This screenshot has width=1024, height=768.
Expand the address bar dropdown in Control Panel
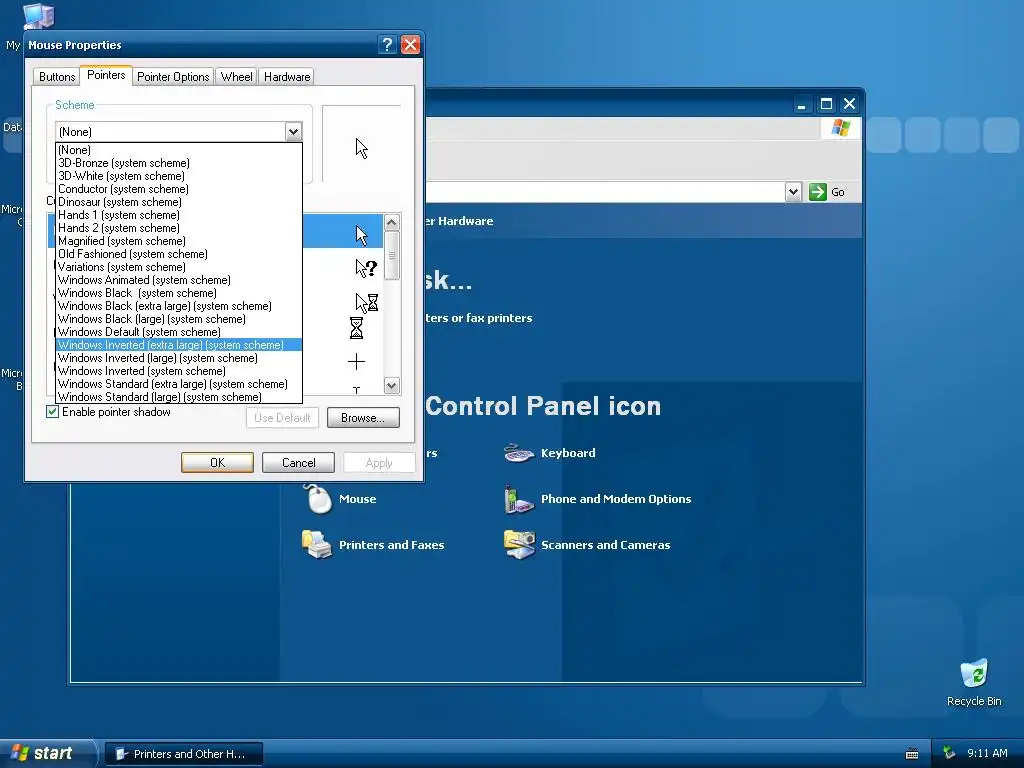pyautogui.click(x=793, y=192)
